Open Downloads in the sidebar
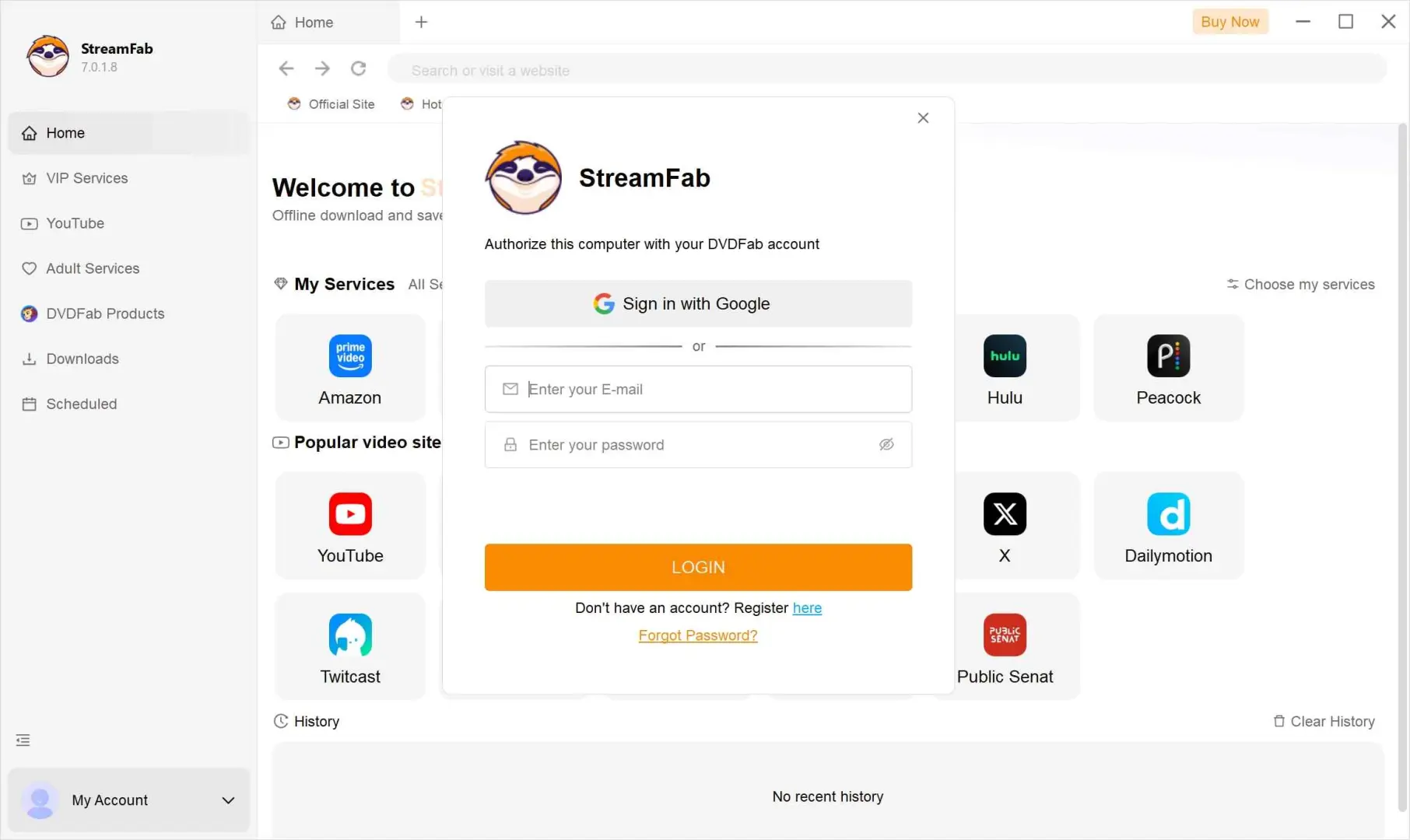 [x=129, y=359]
